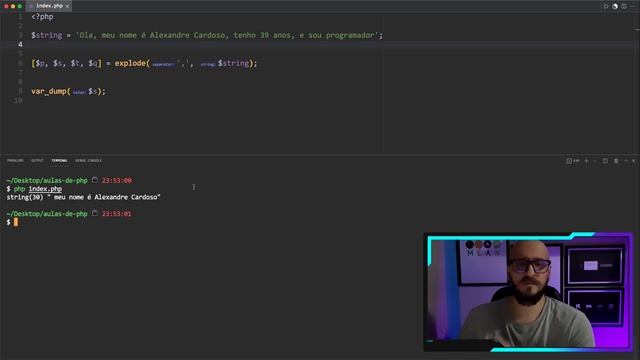The image size is (640, 360).
Task: Create a new terminal with plus icon
Action: coord(587,161)
